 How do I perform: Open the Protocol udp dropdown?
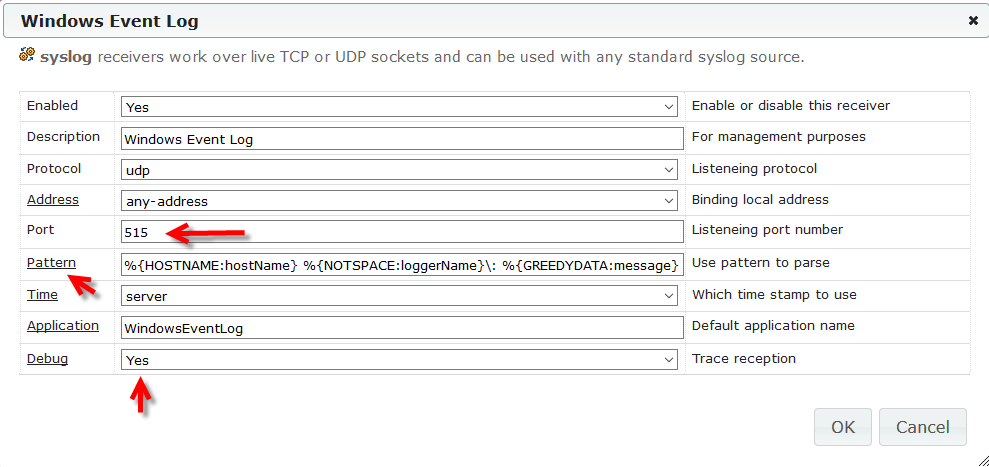(399, 169)
